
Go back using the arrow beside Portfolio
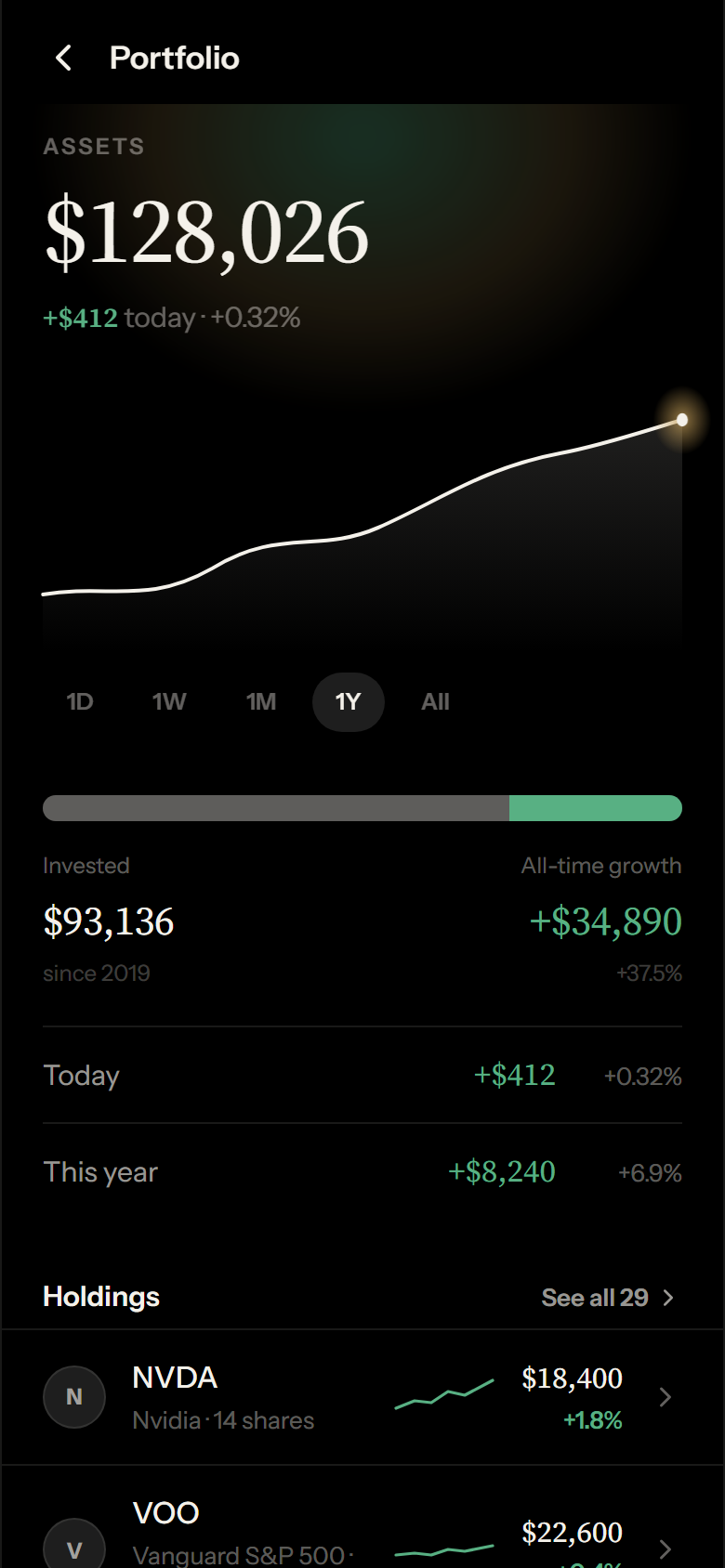click(x=63, y=59)
